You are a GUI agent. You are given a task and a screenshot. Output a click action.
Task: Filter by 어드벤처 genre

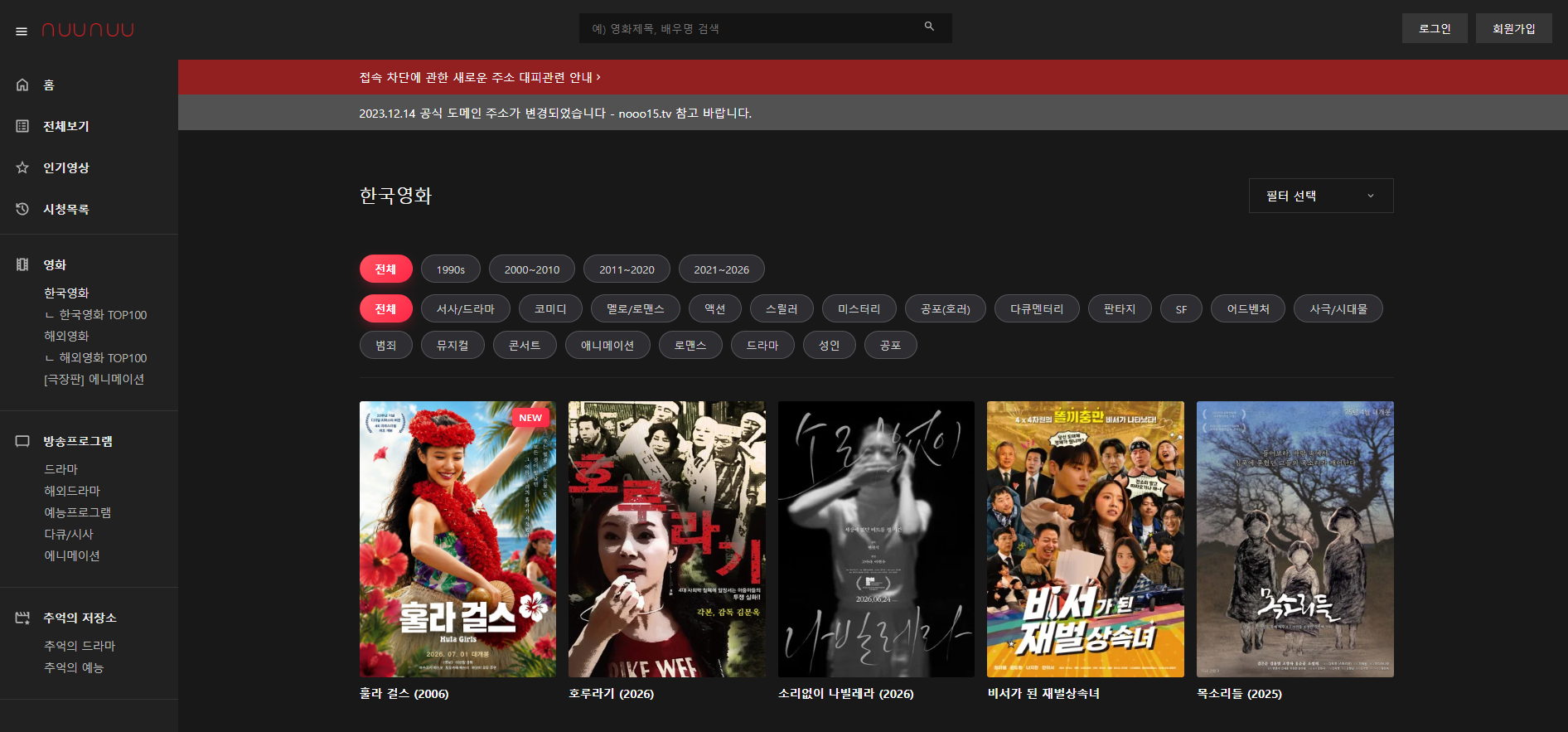(1248, 308)
